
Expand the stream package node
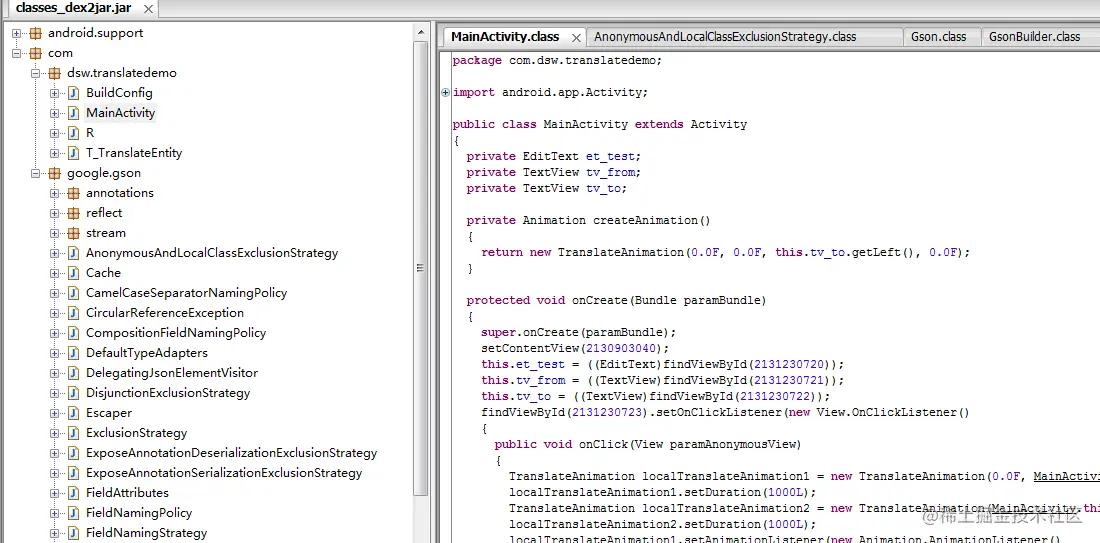(x=55, y=233)
